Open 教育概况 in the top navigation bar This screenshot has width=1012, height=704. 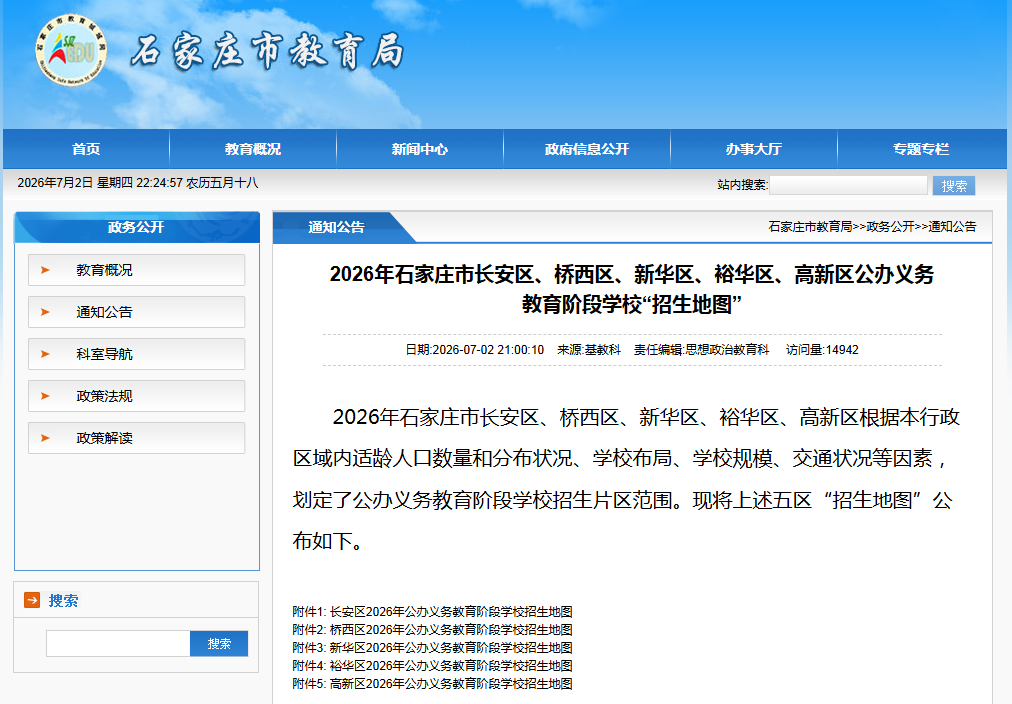click(253, 149)
